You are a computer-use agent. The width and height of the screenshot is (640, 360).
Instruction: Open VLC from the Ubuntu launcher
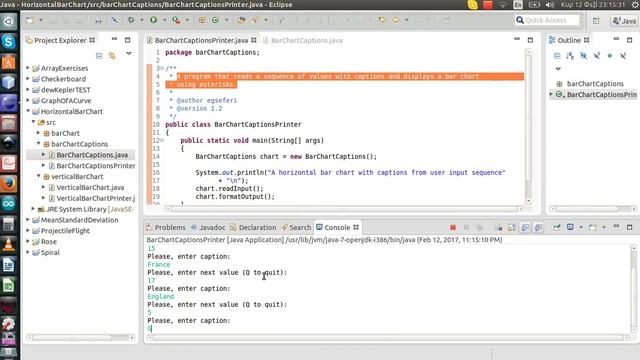tap(9, 244)
